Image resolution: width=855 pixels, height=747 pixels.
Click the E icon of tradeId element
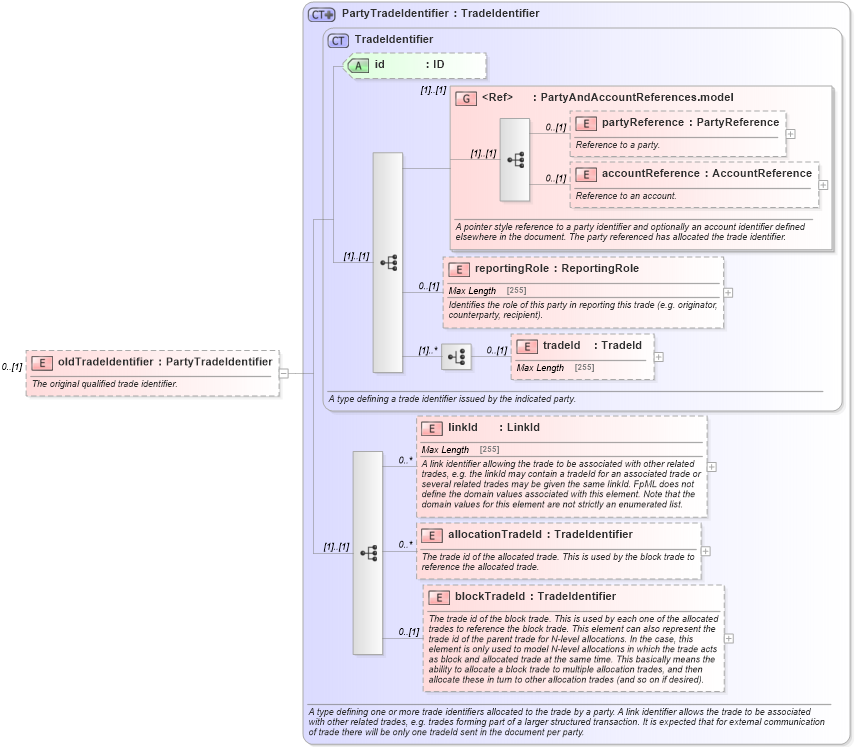[527, 346]
